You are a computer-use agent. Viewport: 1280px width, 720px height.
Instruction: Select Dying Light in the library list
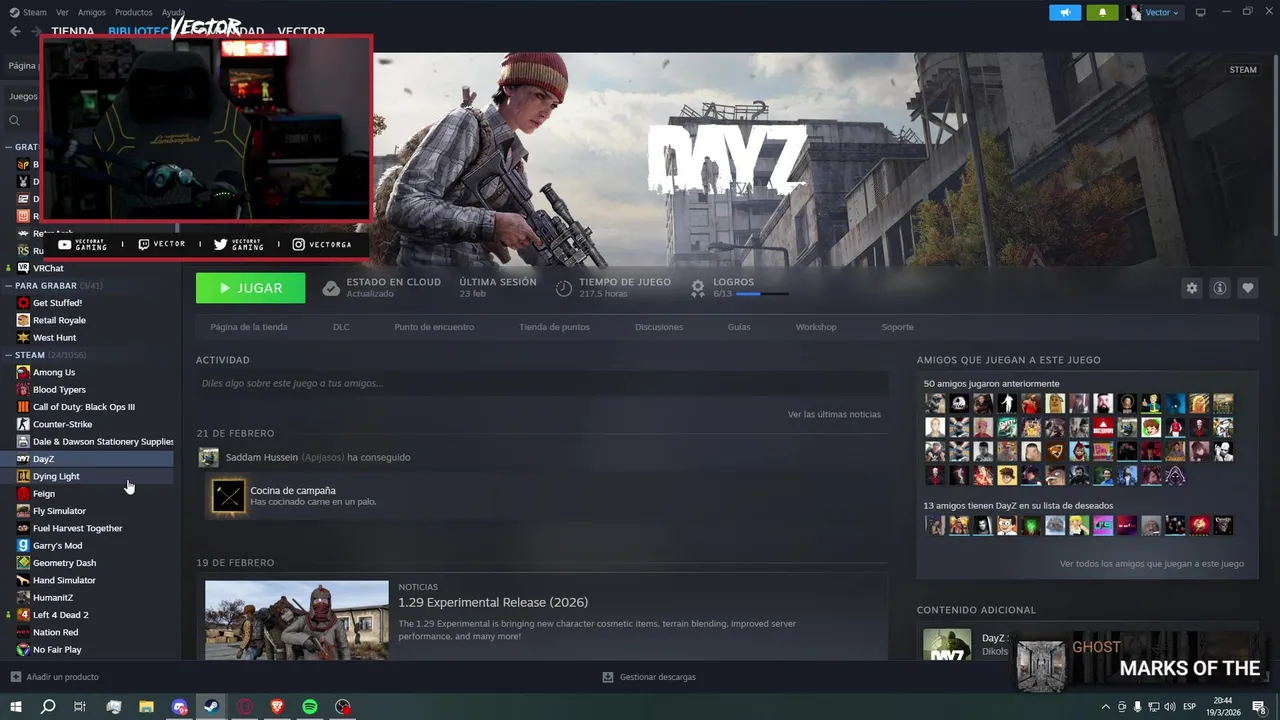pos(56,476)
